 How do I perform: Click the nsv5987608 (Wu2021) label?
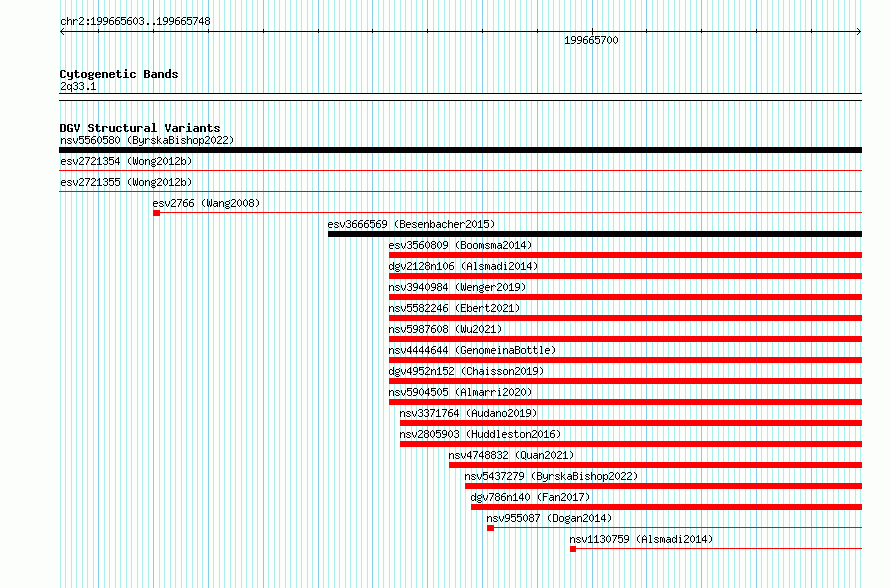[446, 329]
